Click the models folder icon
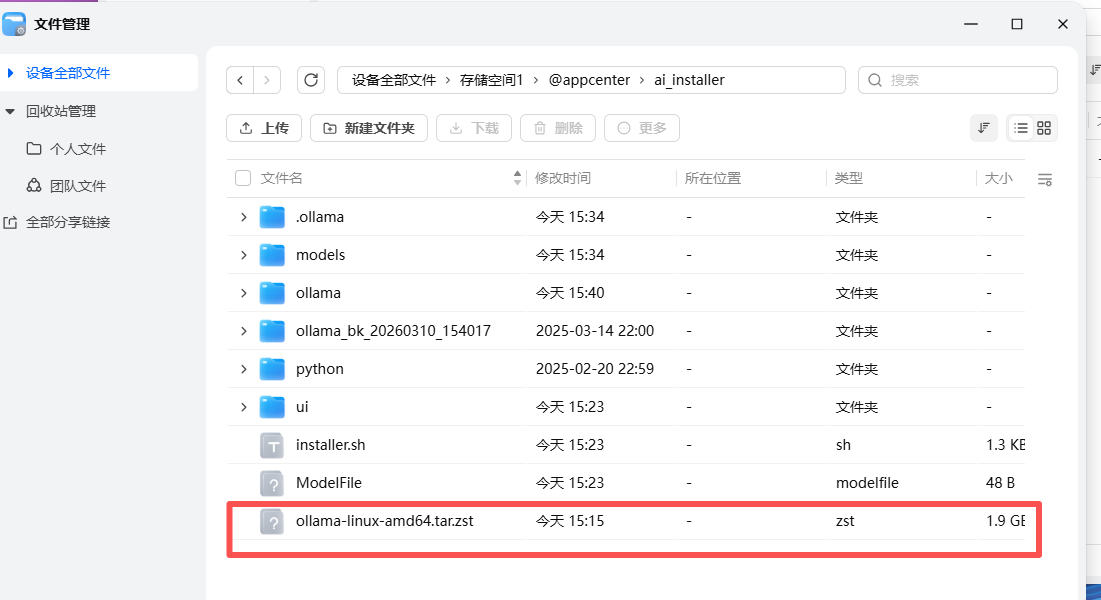The image size is (1101, 600). tap(272, 255)
